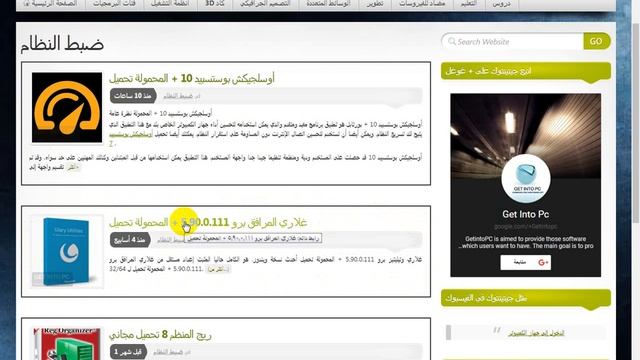Click the magnifier icon in search box
The image size is (640, 360).
pos(451,42)
